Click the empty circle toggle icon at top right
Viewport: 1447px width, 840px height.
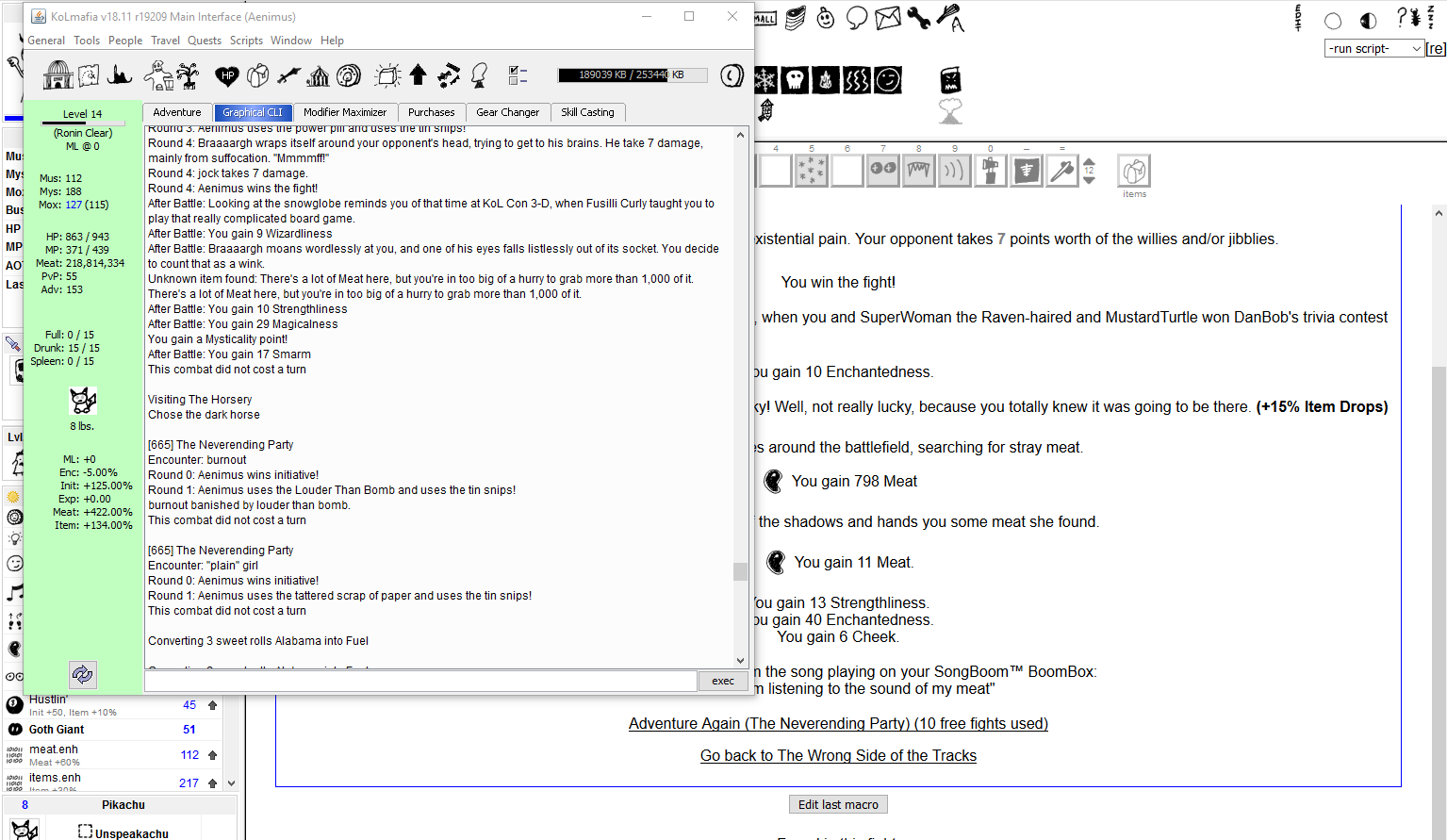point(1333,21)
